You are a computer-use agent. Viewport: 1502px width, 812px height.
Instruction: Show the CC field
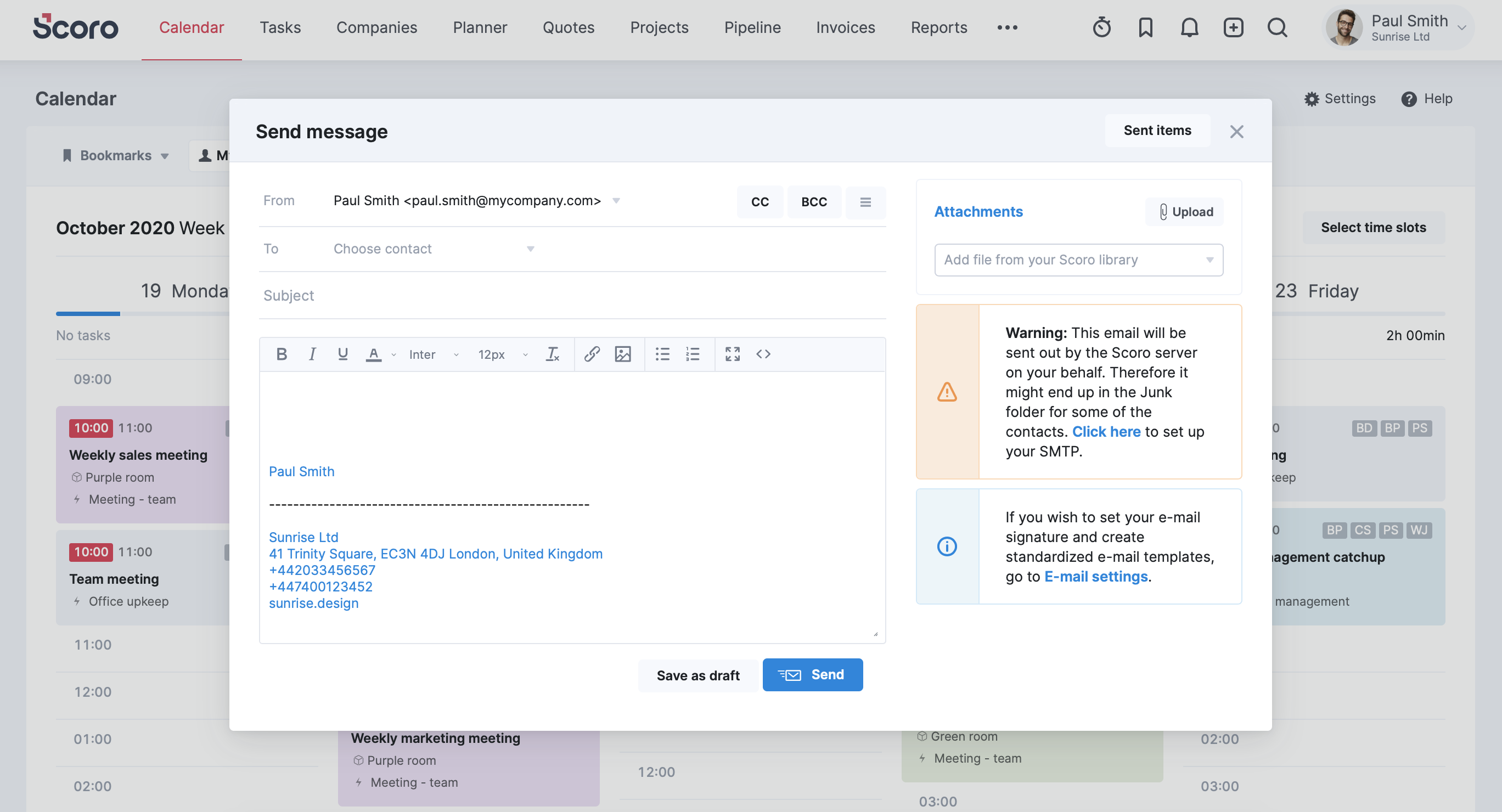click(760, 202)
